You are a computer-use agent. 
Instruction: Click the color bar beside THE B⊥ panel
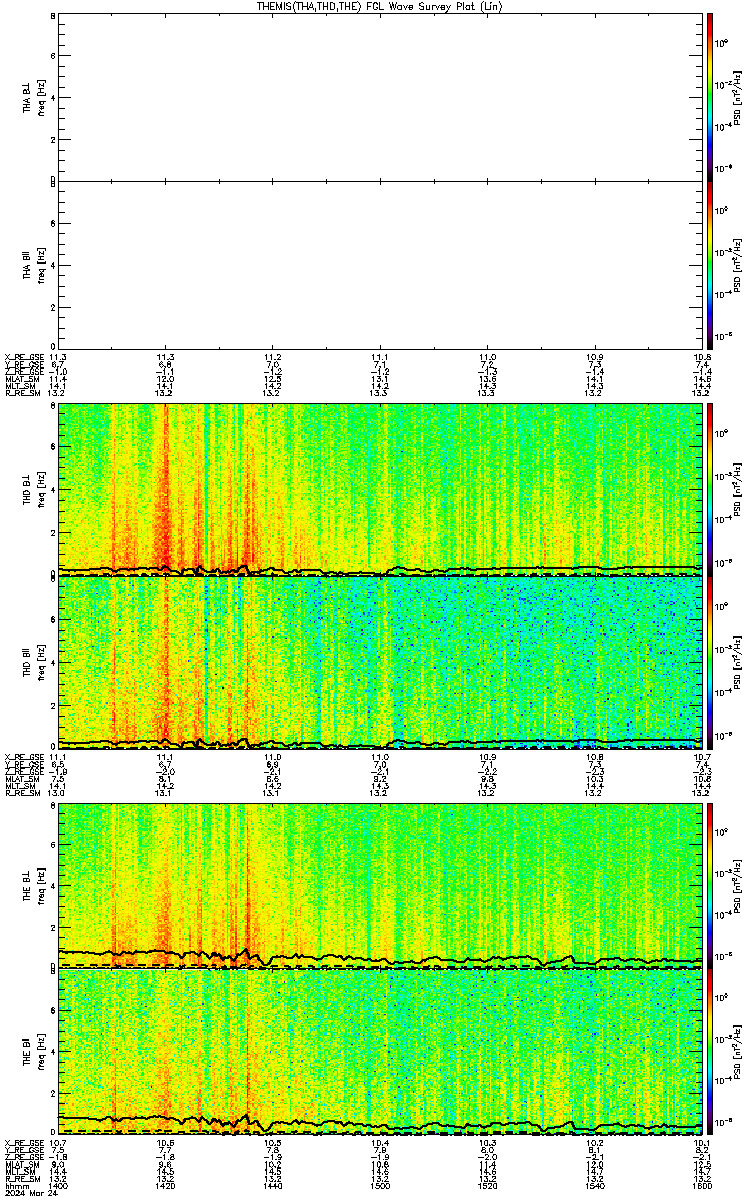[710, 884]
